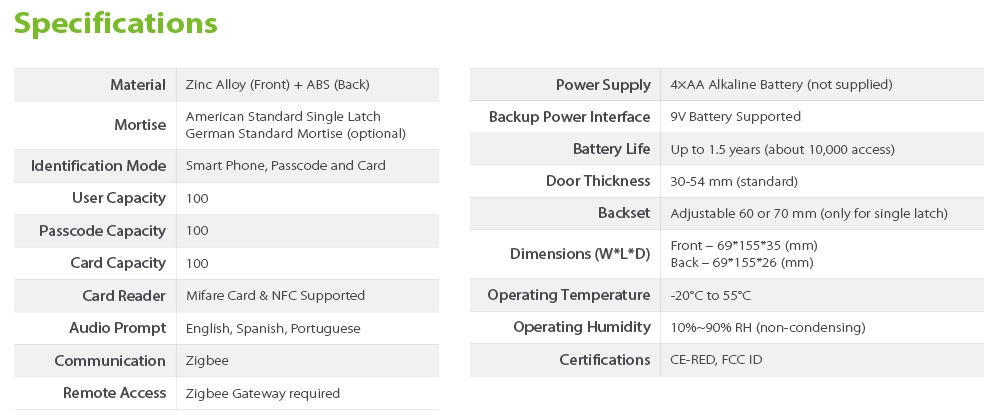Select the American Standard Single Latch text

coord(283,117)
